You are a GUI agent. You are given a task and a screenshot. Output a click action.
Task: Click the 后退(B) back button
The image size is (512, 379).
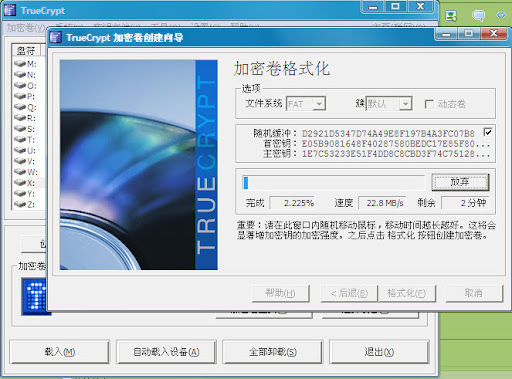point(349,293)
